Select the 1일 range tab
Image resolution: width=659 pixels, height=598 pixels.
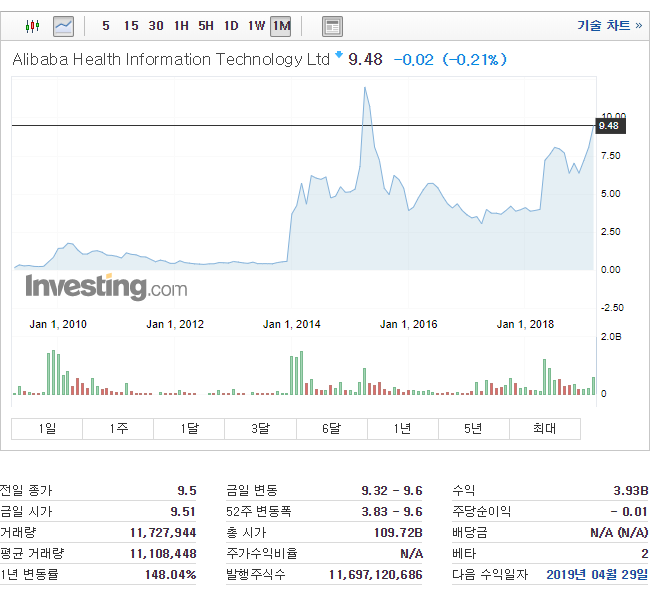pos(47,429)
